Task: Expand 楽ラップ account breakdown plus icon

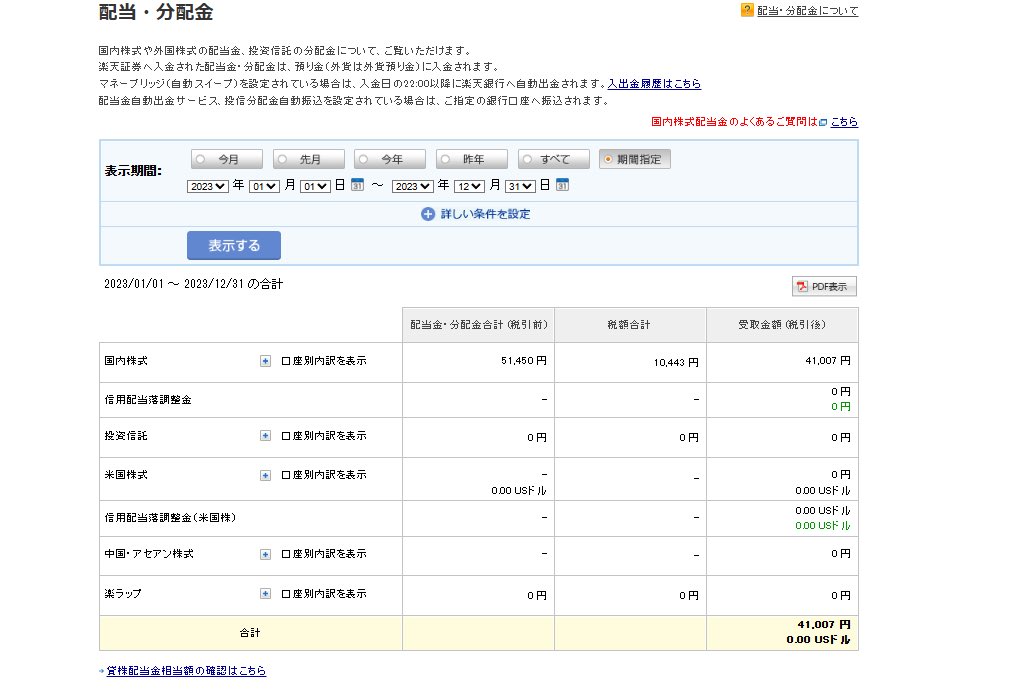Action: pos(265,594)
